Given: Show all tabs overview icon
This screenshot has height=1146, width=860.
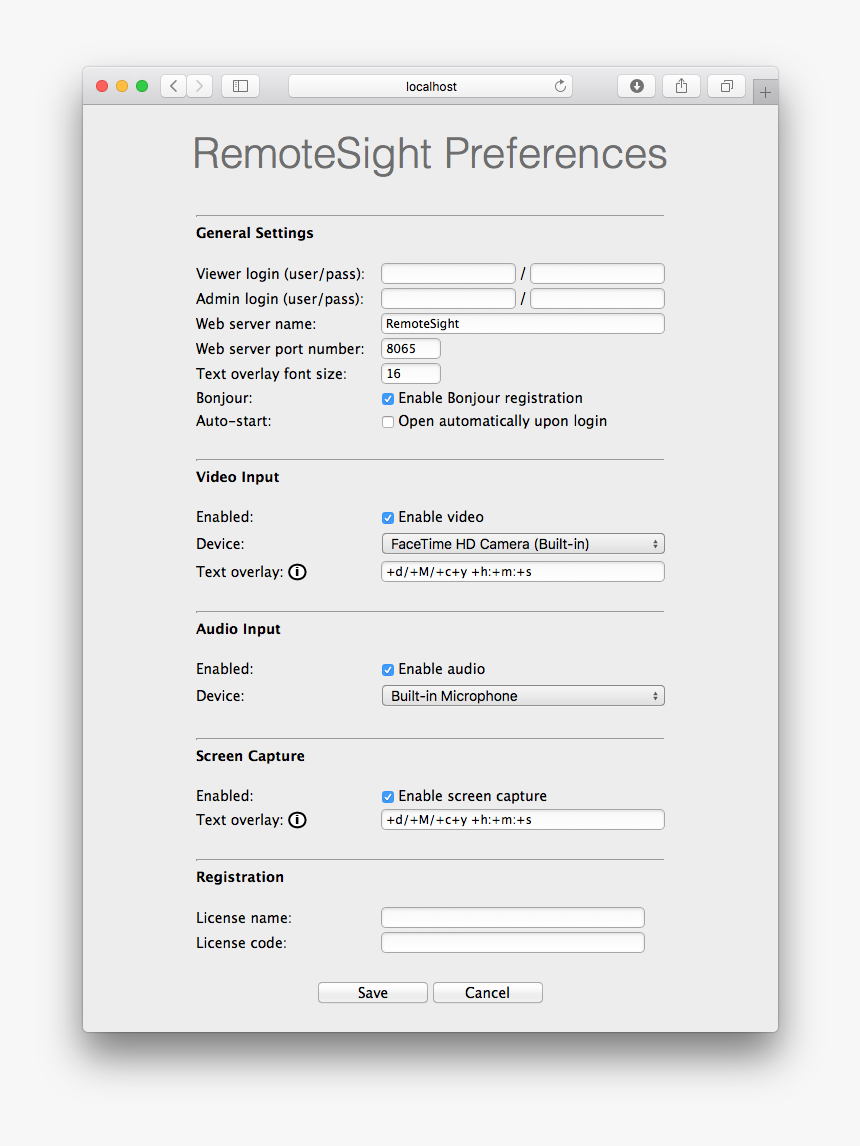Looking at the screenshot, I should coord(726,86).
